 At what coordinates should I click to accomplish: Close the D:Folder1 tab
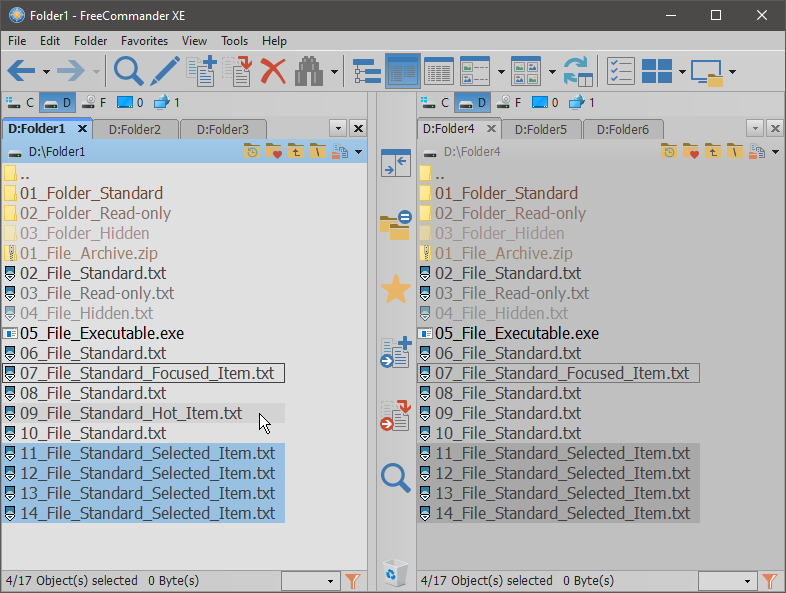(82, 128)
